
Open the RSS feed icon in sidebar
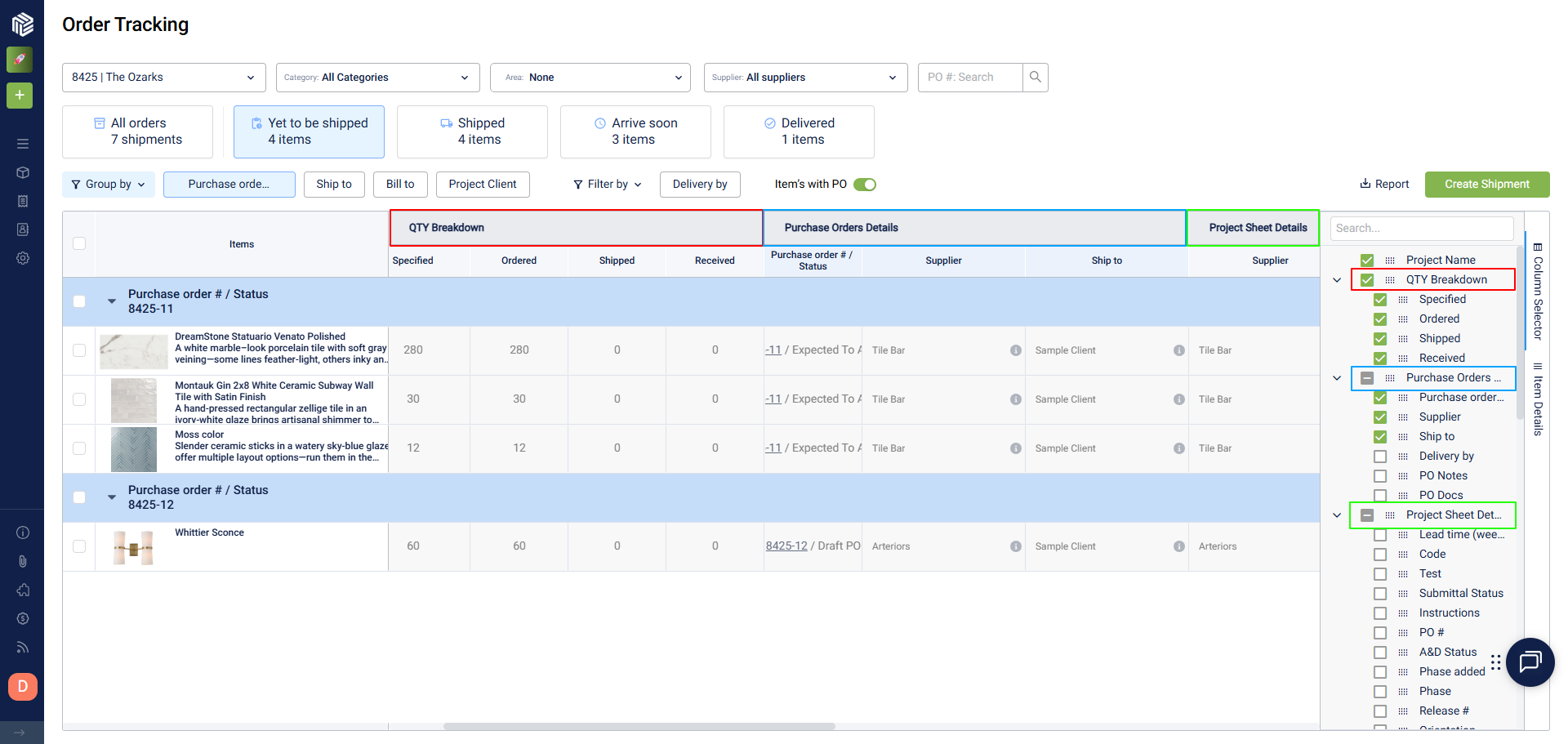[x=23, y=647]
